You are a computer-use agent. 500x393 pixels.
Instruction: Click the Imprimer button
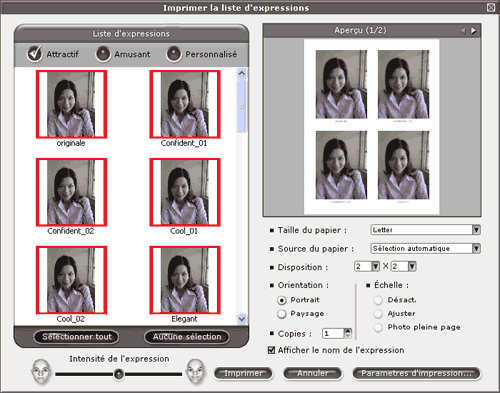pyautogui.click(x=243, y=373)
